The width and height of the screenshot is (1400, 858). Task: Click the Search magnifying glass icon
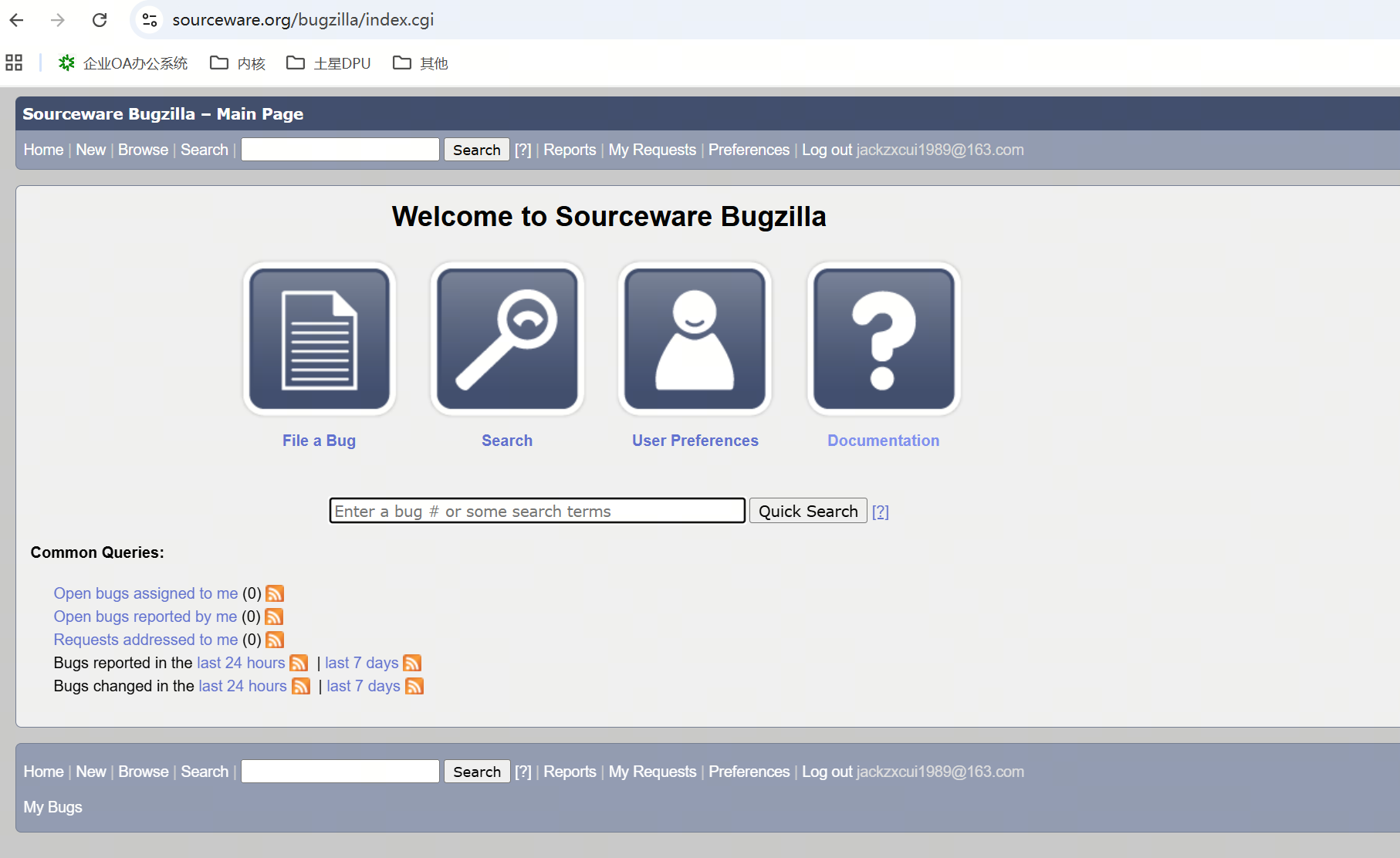coord(507,339)
